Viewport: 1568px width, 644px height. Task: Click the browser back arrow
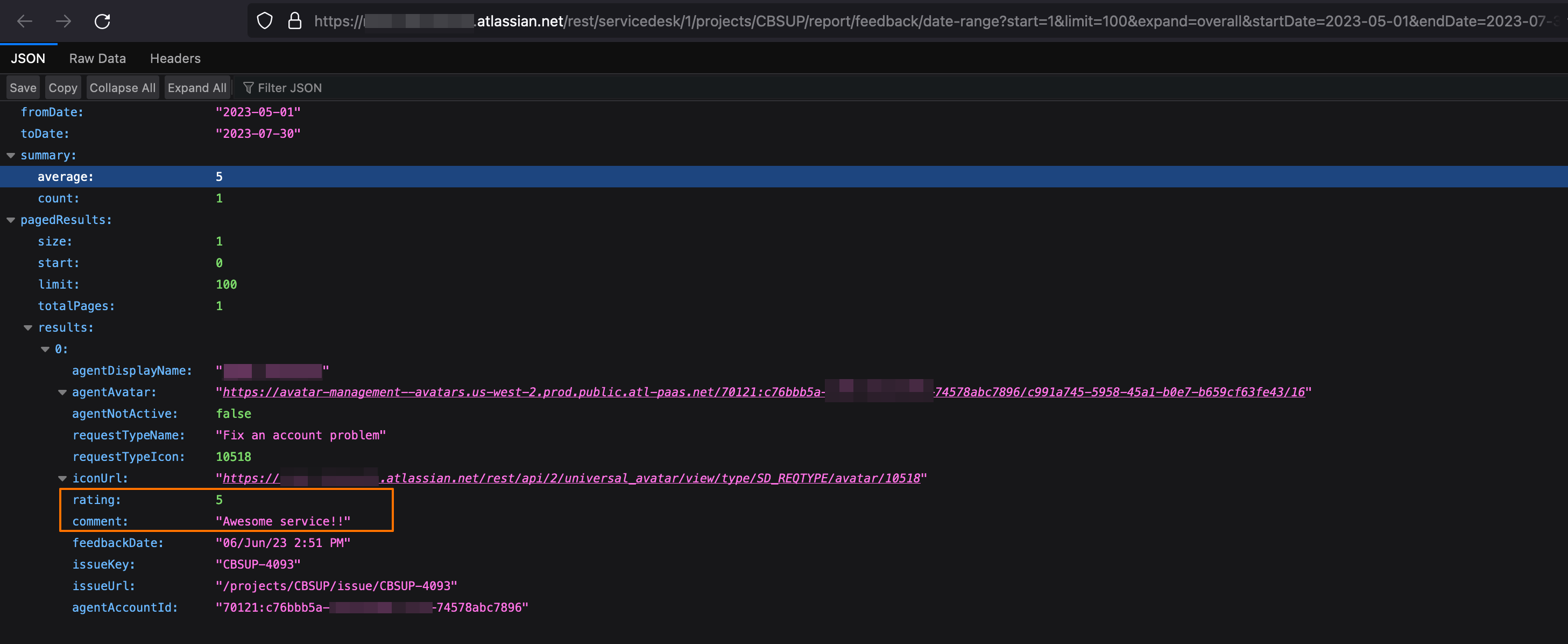[x=25, y=22]
